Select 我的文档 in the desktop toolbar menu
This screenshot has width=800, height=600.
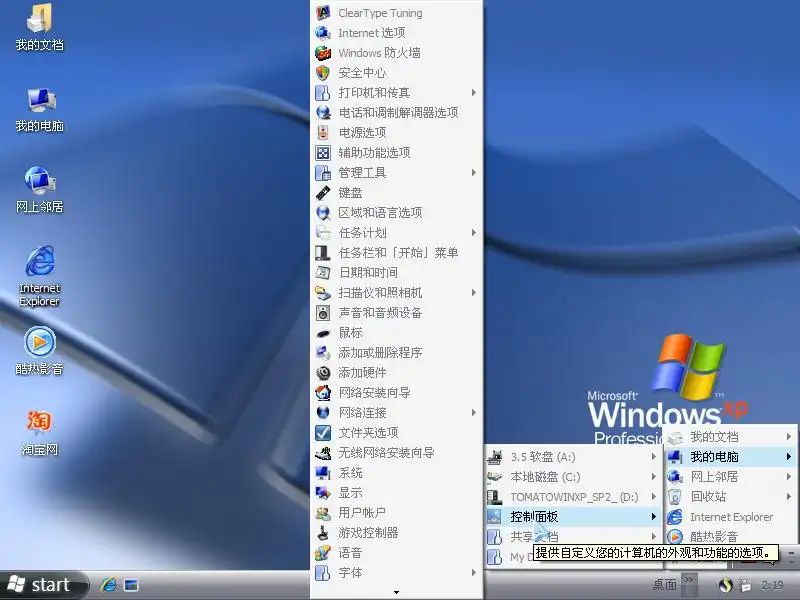pos(731,437)
